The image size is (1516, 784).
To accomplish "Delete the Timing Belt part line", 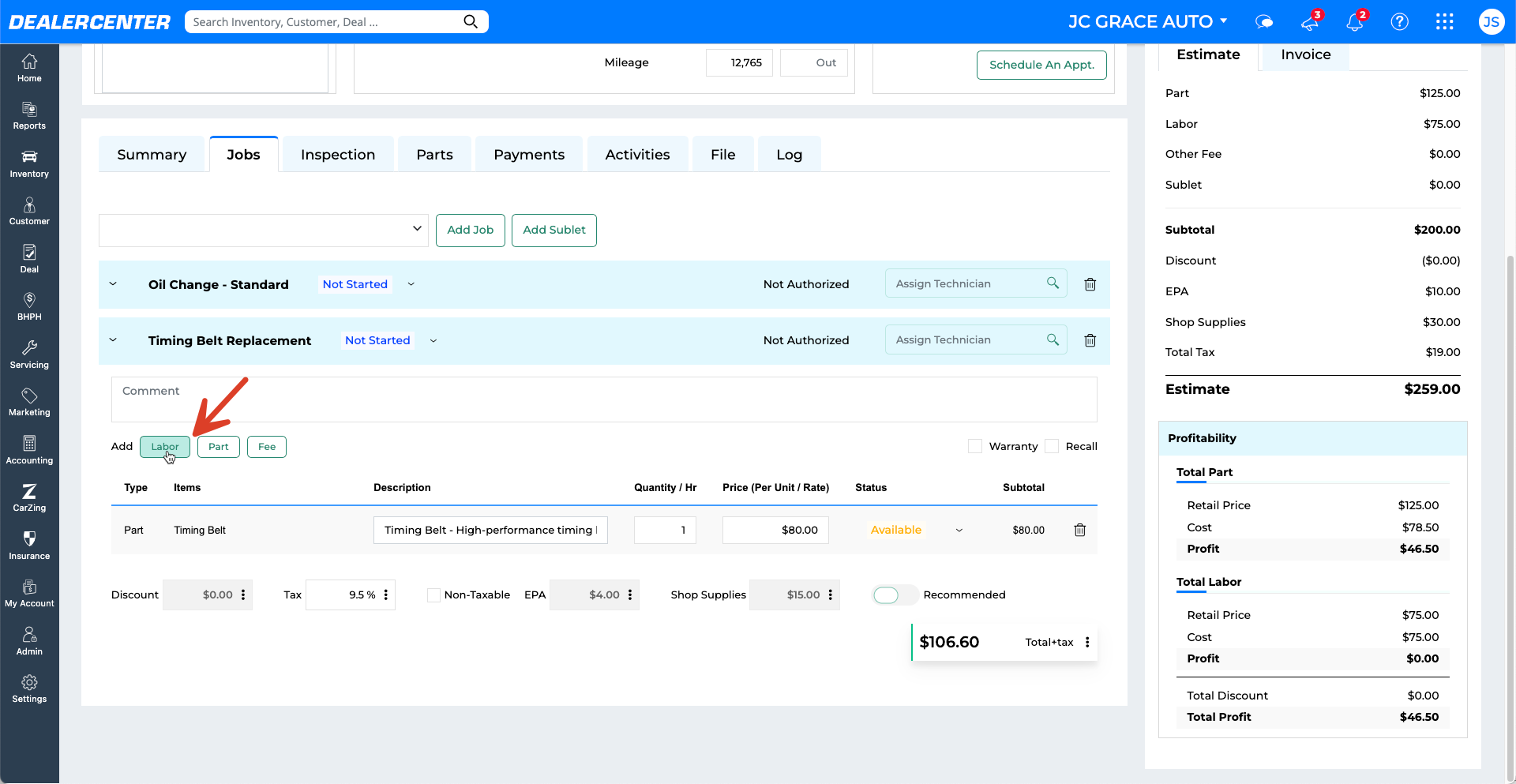I will click(1080, 530).
